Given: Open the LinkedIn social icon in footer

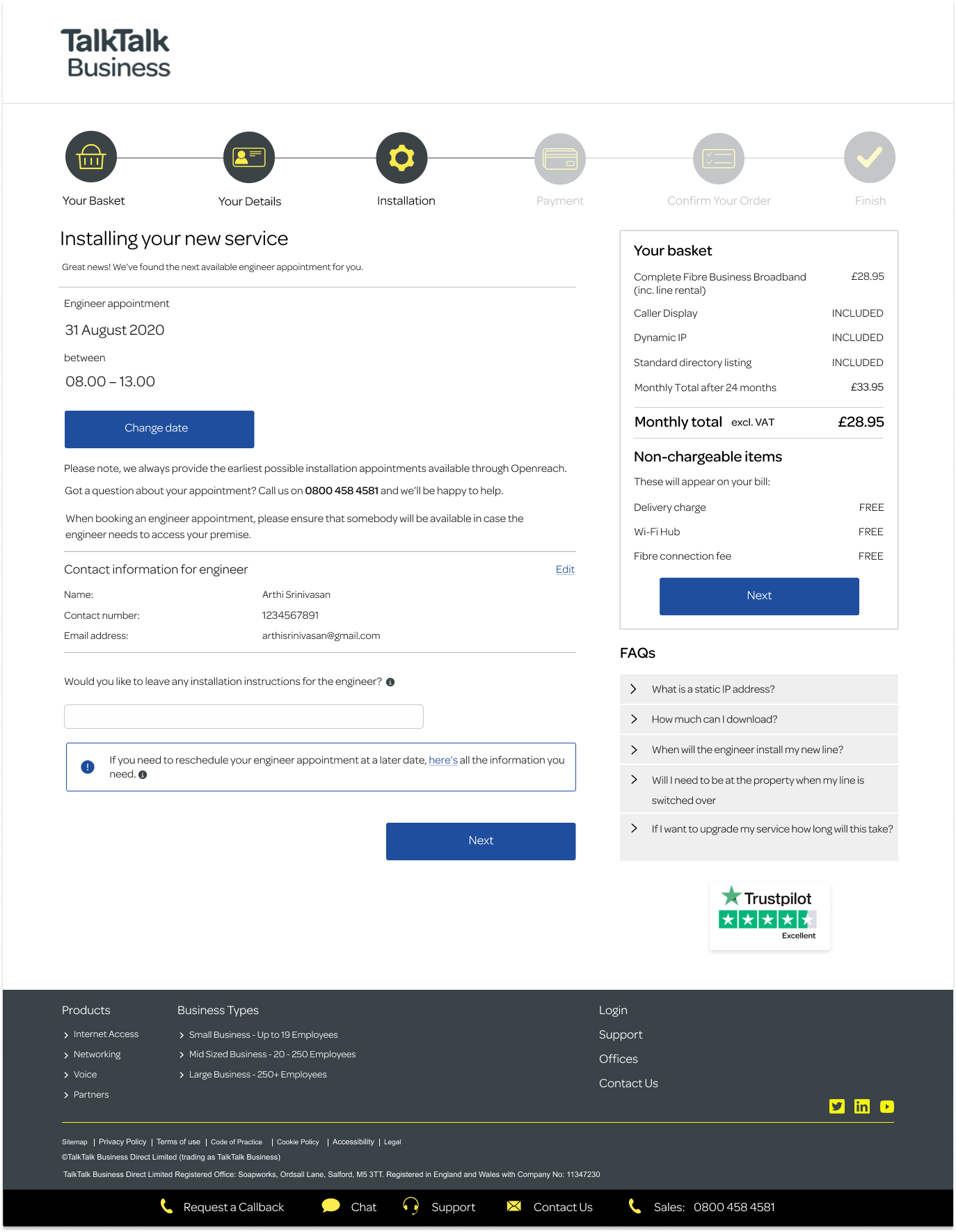Looking at the screenshot, I should coord(862,1107).
